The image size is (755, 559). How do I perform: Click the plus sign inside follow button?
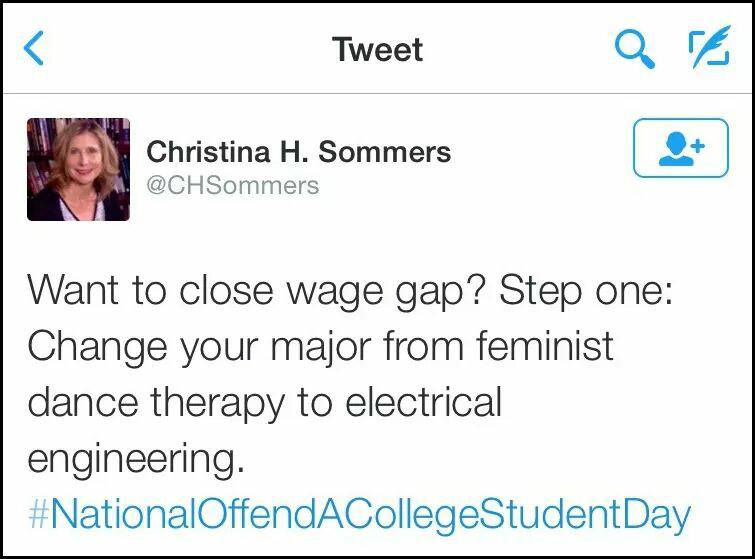tap(697, 145)
